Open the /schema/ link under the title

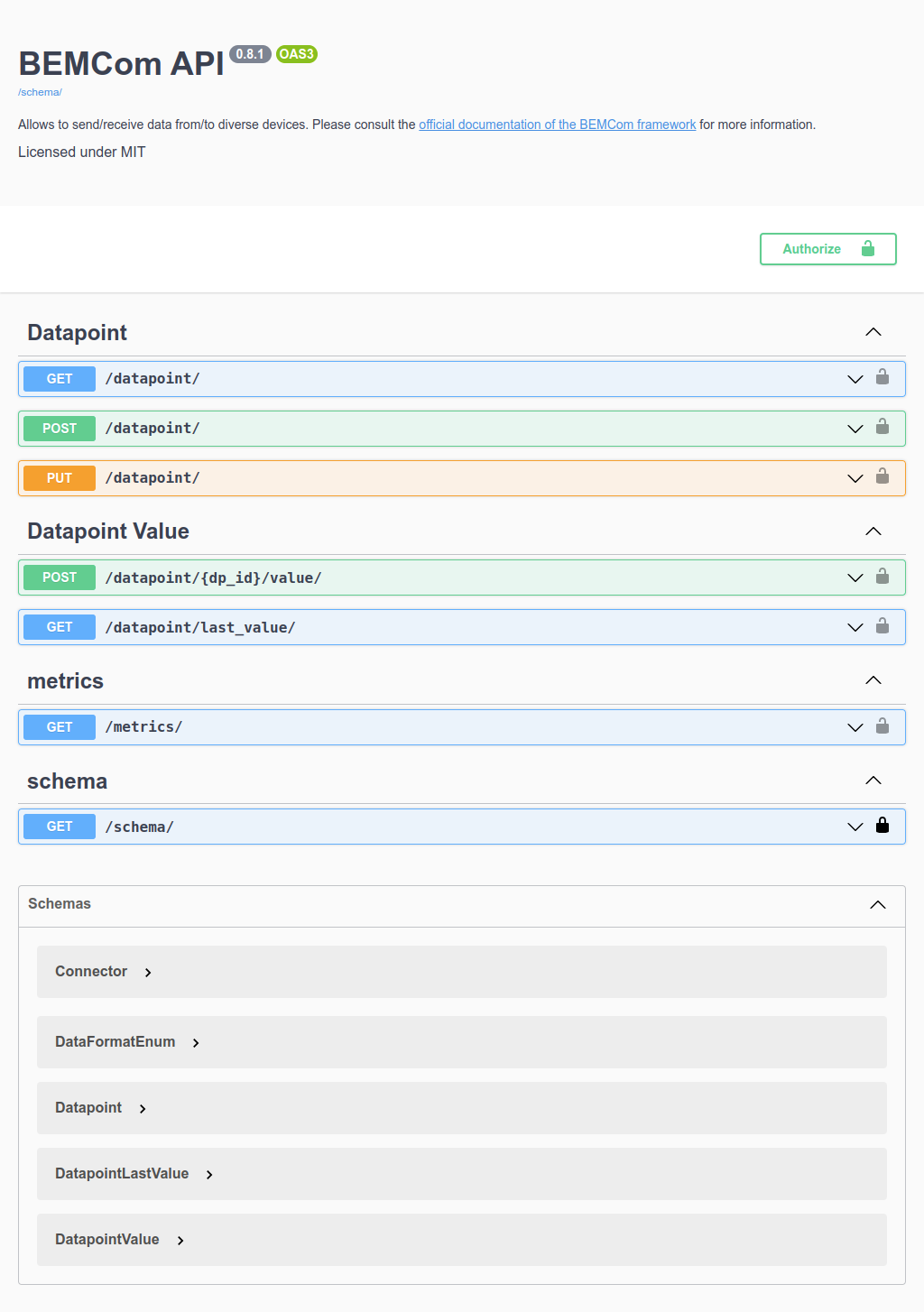40,92
